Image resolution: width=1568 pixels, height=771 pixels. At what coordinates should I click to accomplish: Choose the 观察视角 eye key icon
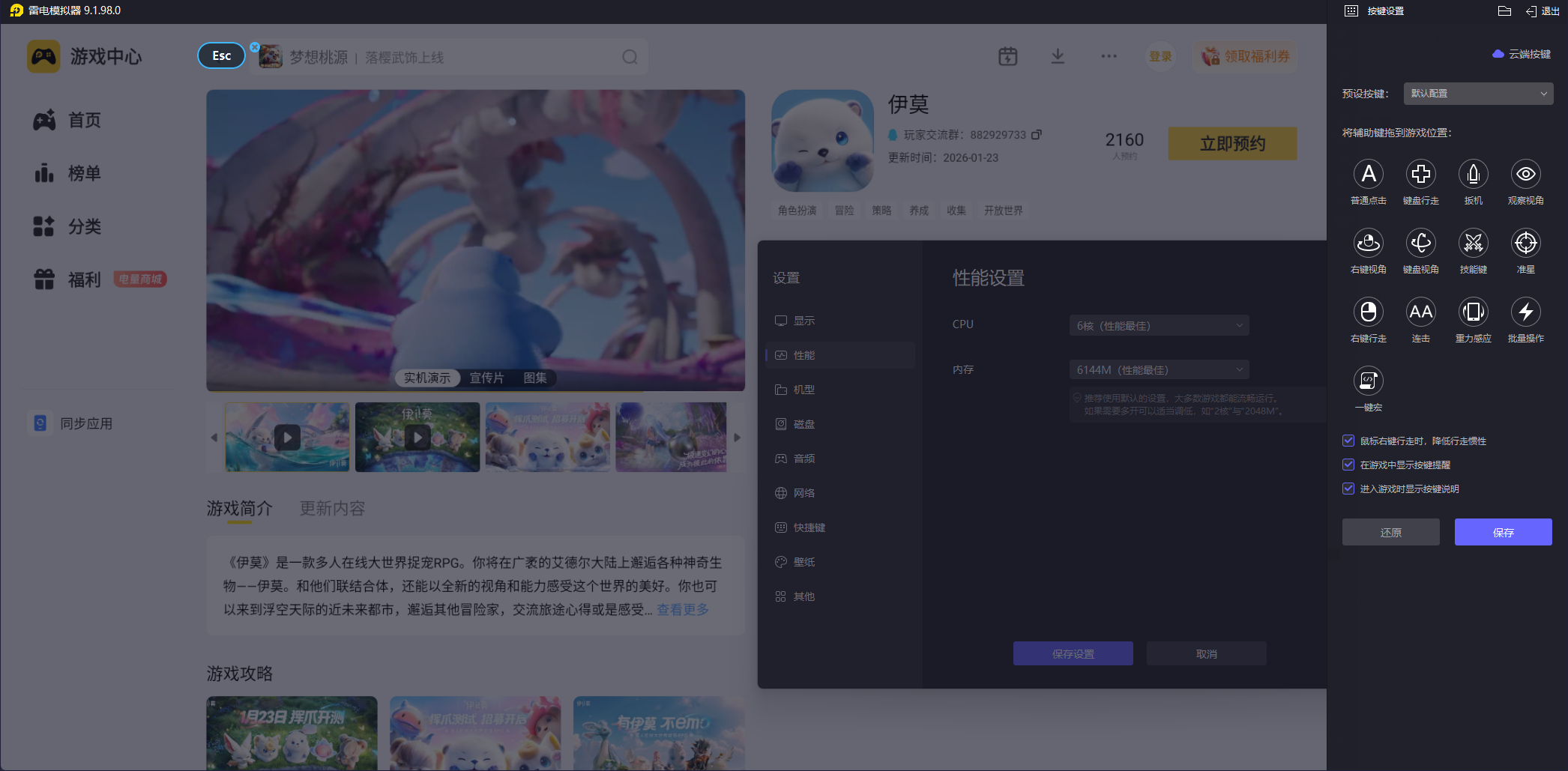pyautogui.click(x=1526, y=174)
